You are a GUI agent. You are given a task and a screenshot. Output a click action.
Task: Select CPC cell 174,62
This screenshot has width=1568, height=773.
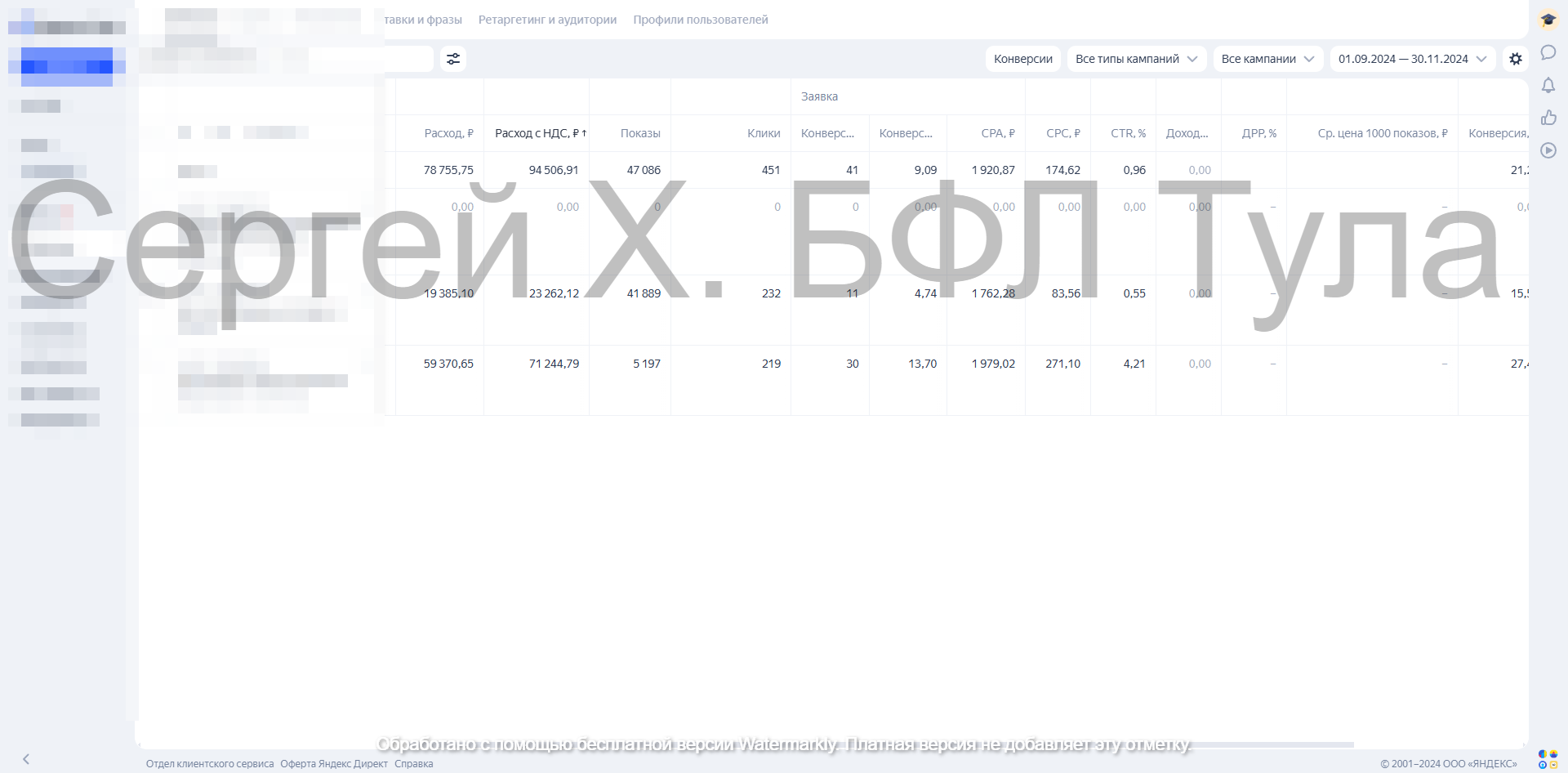pyautogui.click(x=1062, y=170)
